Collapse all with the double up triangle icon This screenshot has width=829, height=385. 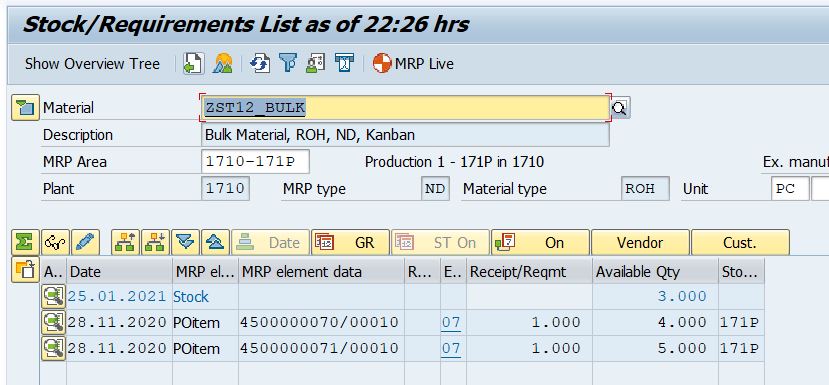216,242
